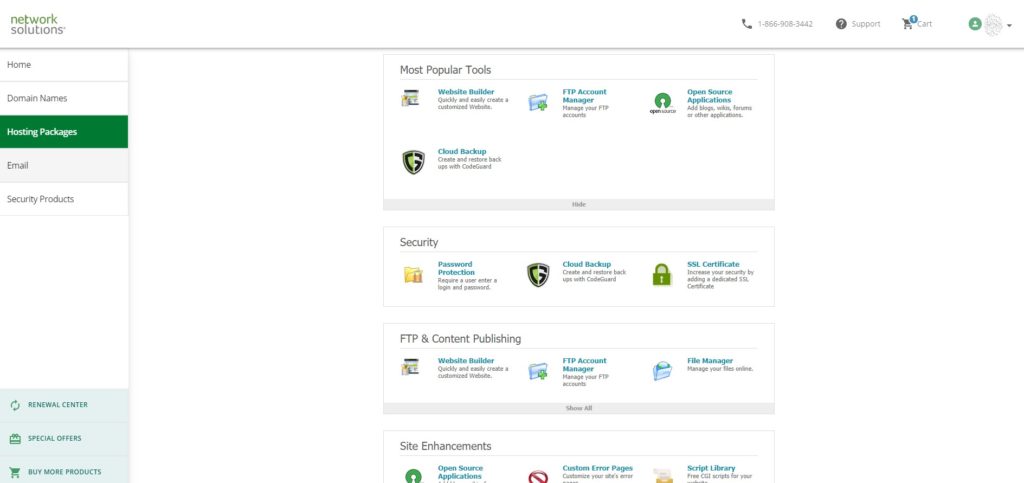
Task: Click the Password Protection folder icon
Action: (x=413, y=274)
